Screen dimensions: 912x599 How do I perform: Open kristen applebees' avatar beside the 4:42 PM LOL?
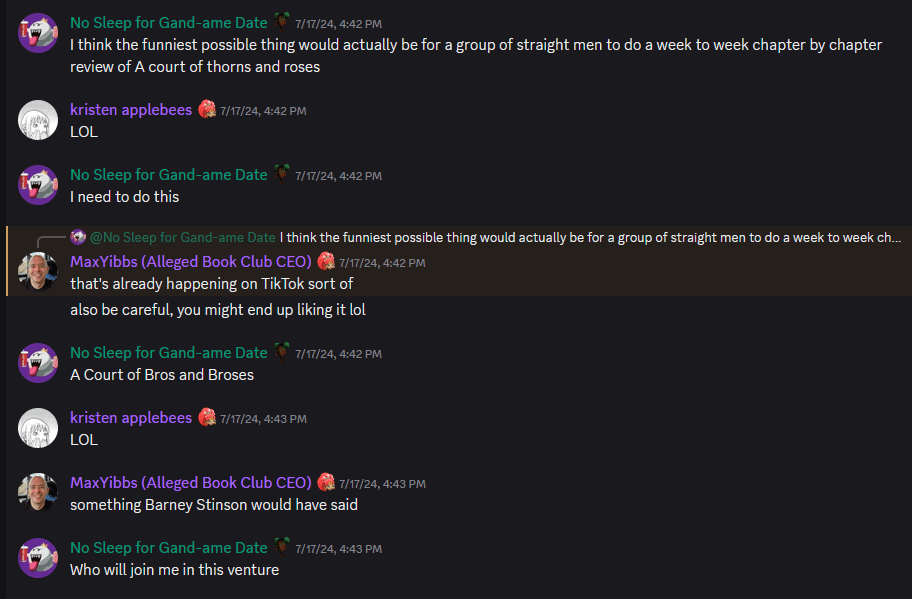point(38,120)
